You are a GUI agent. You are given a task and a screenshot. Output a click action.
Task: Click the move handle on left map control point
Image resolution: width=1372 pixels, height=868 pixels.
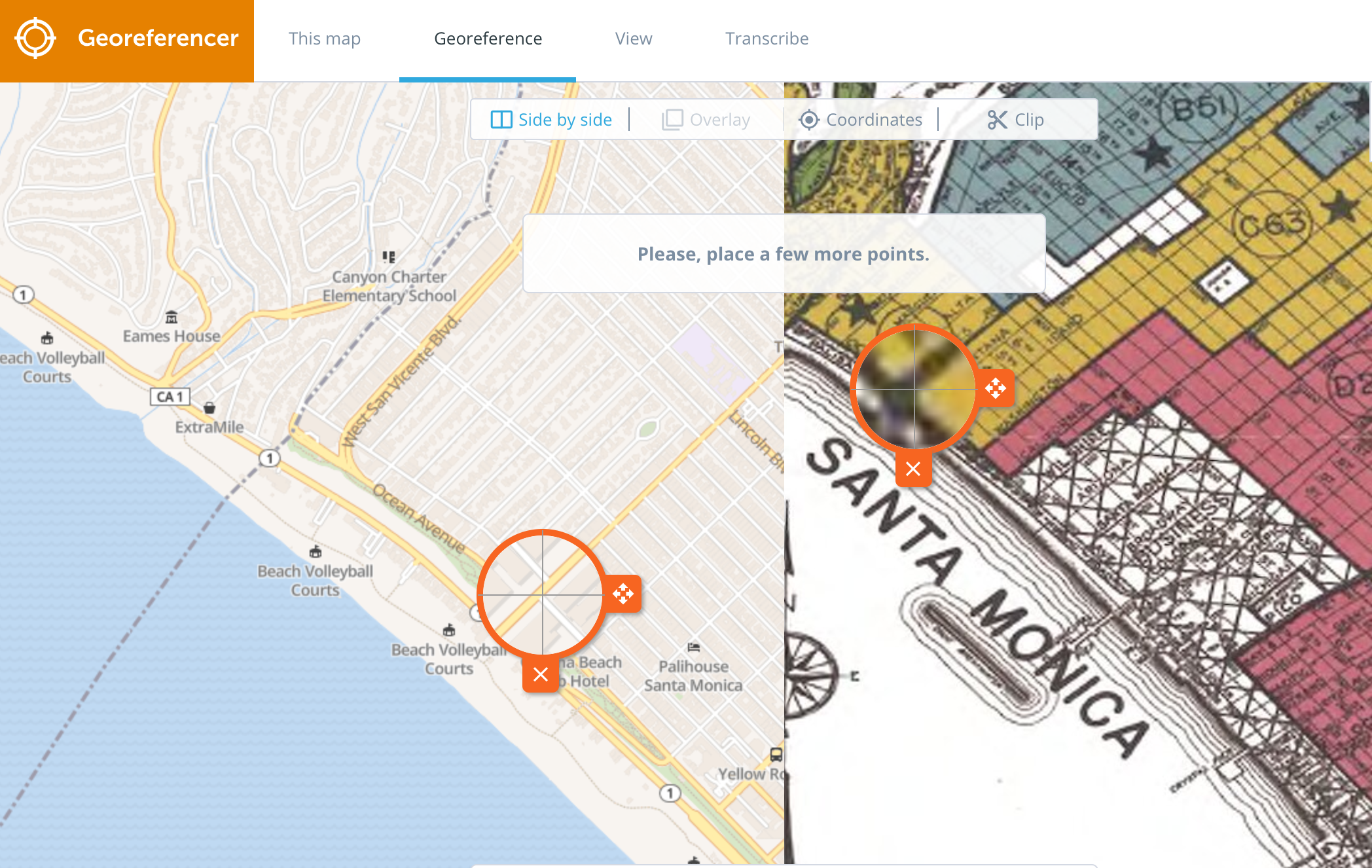(623, 594)
